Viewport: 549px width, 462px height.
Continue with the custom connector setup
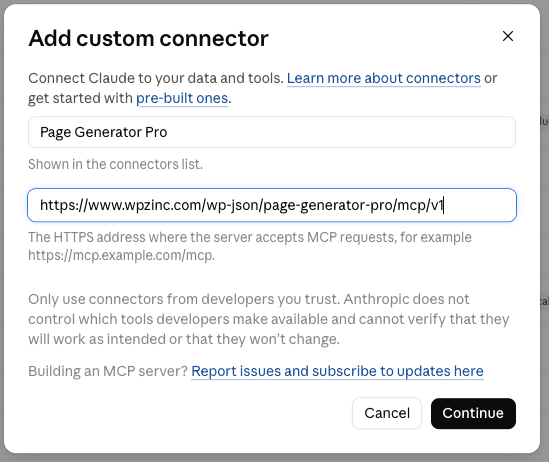pyautogui.click(x=473, y=413)
